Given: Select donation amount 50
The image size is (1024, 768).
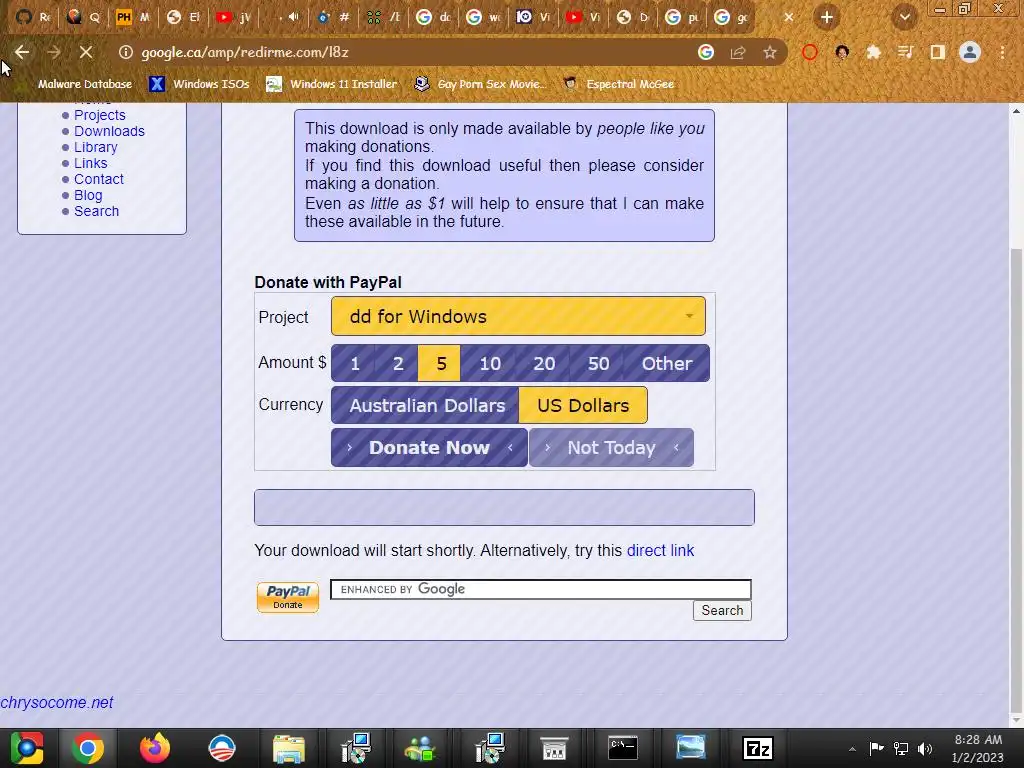Looking at the screenshot, I should (x=598, y=363).
